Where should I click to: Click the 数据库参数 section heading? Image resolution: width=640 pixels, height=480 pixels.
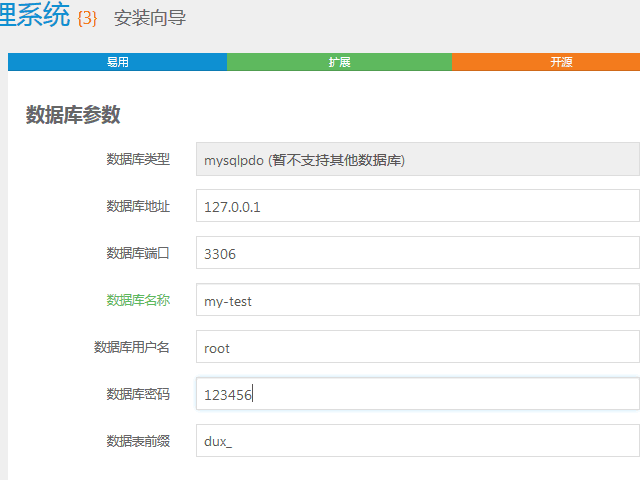point(73,115)
